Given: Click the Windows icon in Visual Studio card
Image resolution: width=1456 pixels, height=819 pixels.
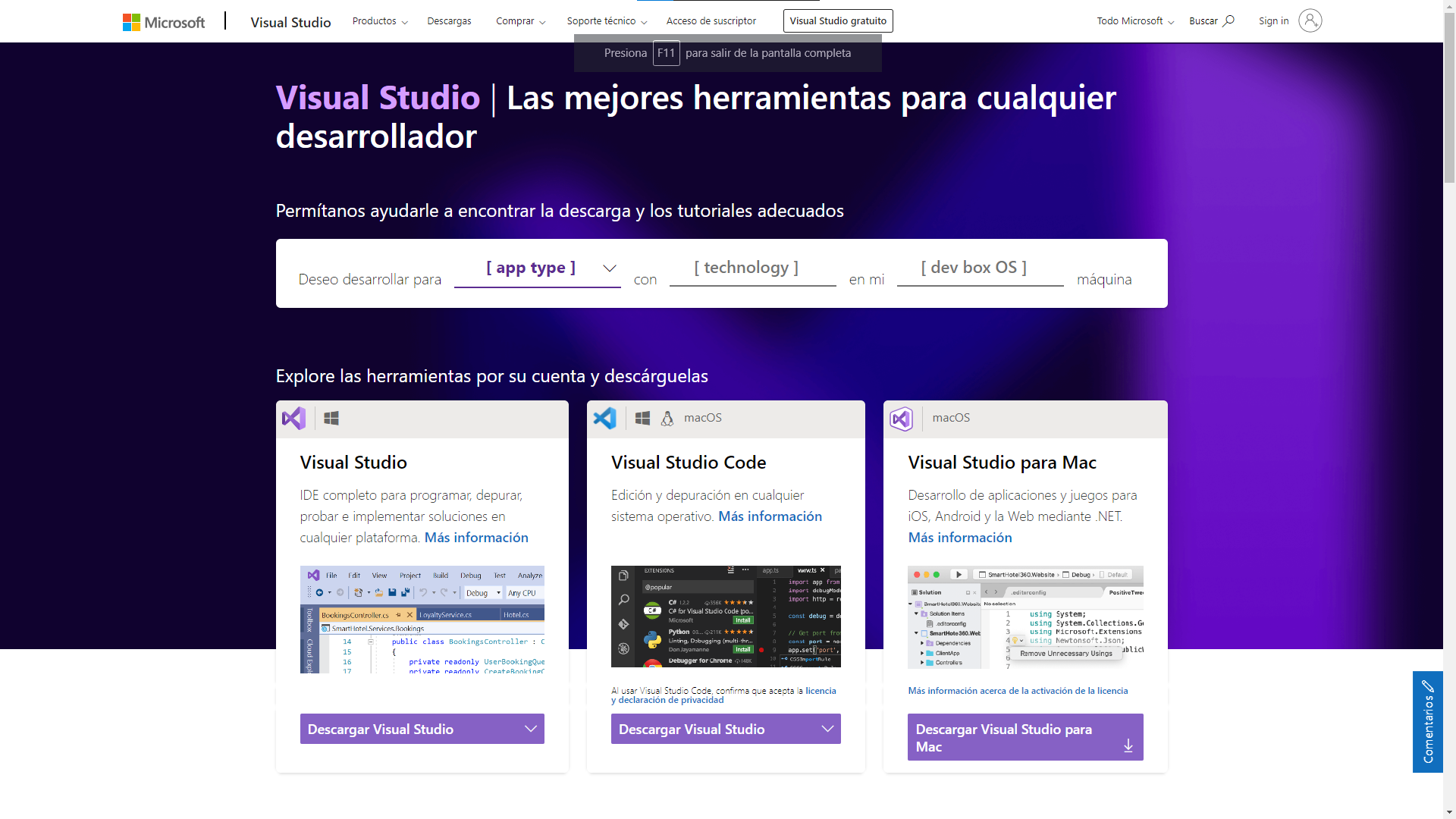Looking at the screenshot, I should click(331, 419).
